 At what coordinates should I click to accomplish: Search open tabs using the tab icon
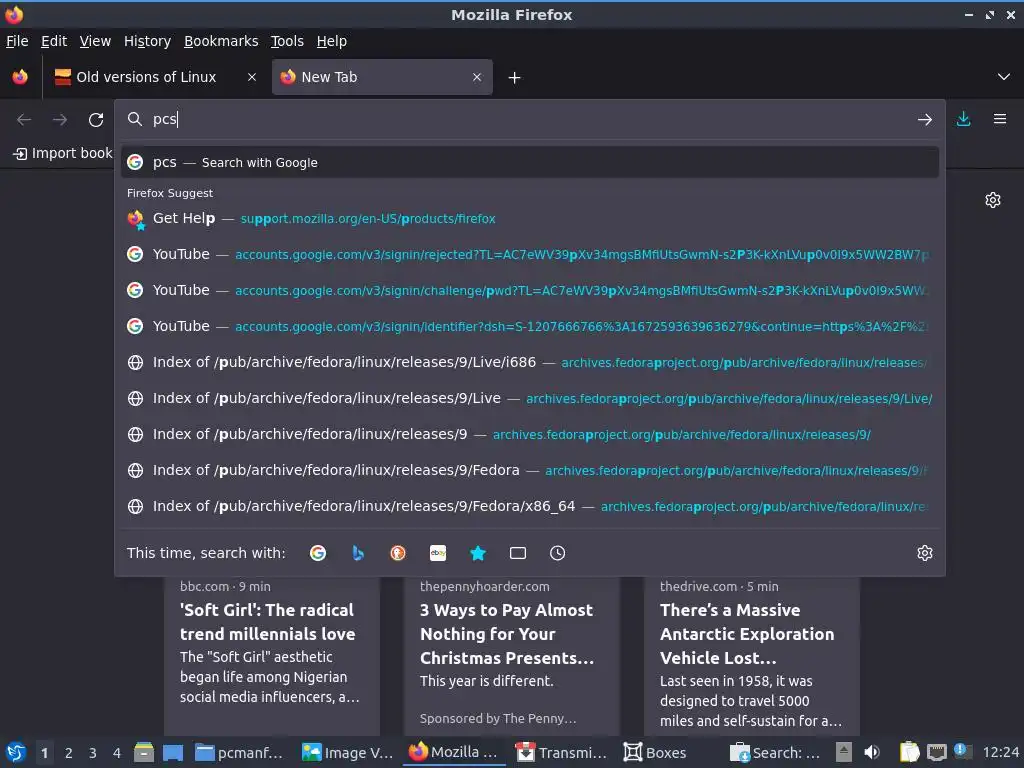518,553
